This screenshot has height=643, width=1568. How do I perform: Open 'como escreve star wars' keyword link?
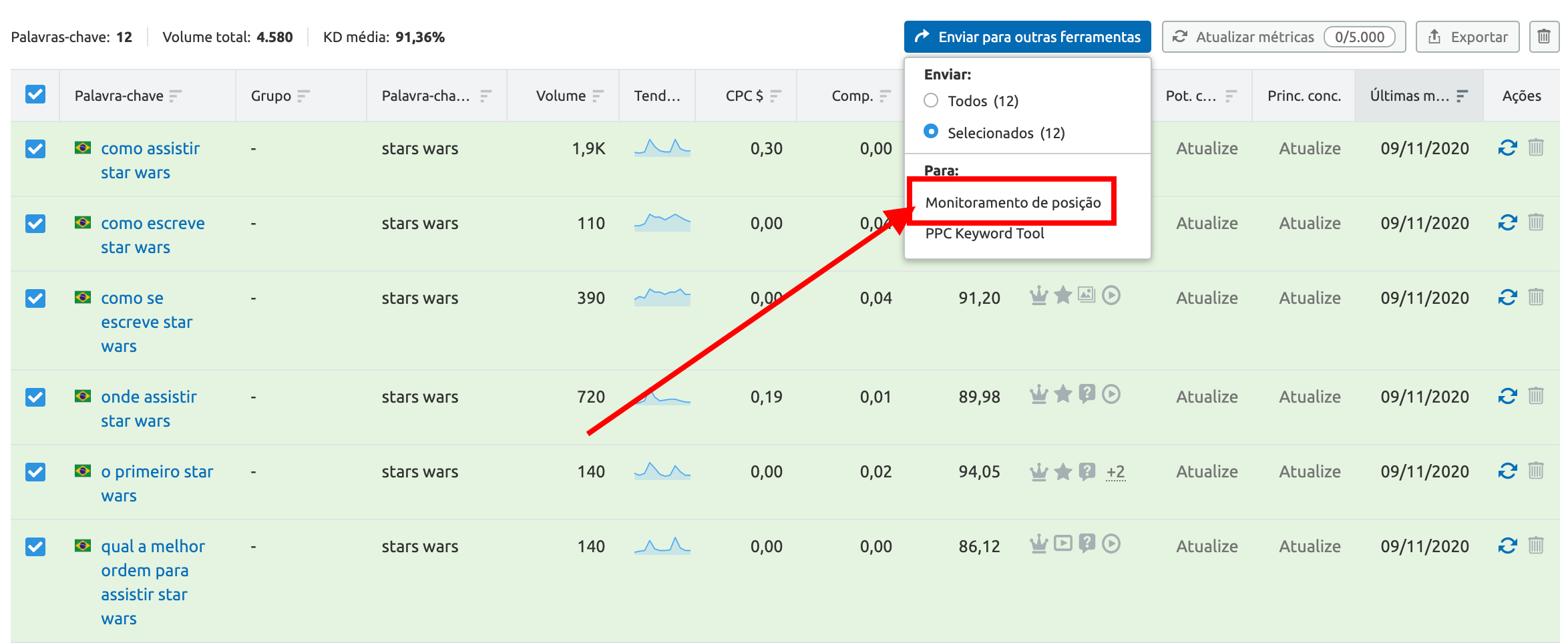click(153, 235)
